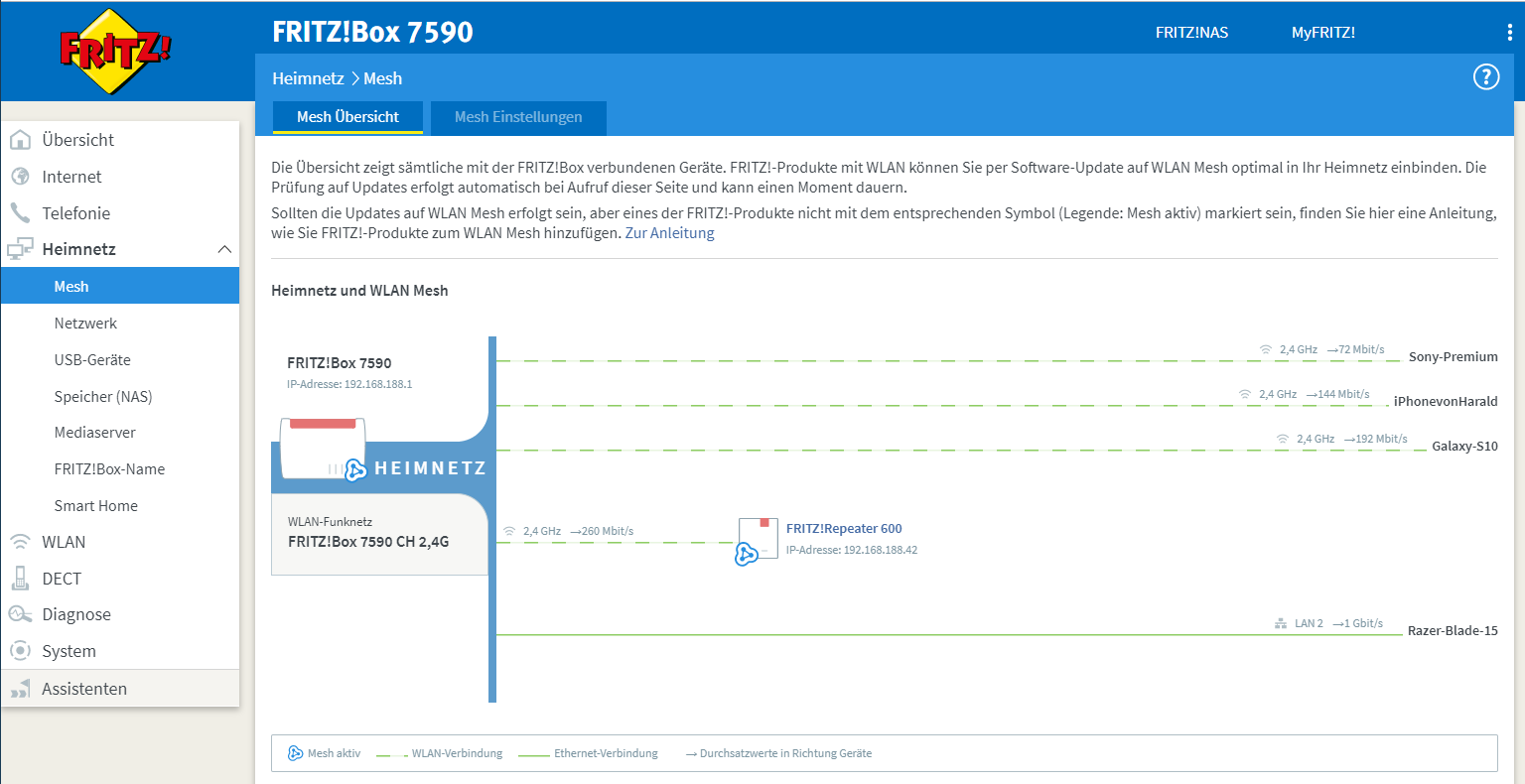Go to Netzwerk in the sidebar
Screen dimensions: 1525x784
85,324
